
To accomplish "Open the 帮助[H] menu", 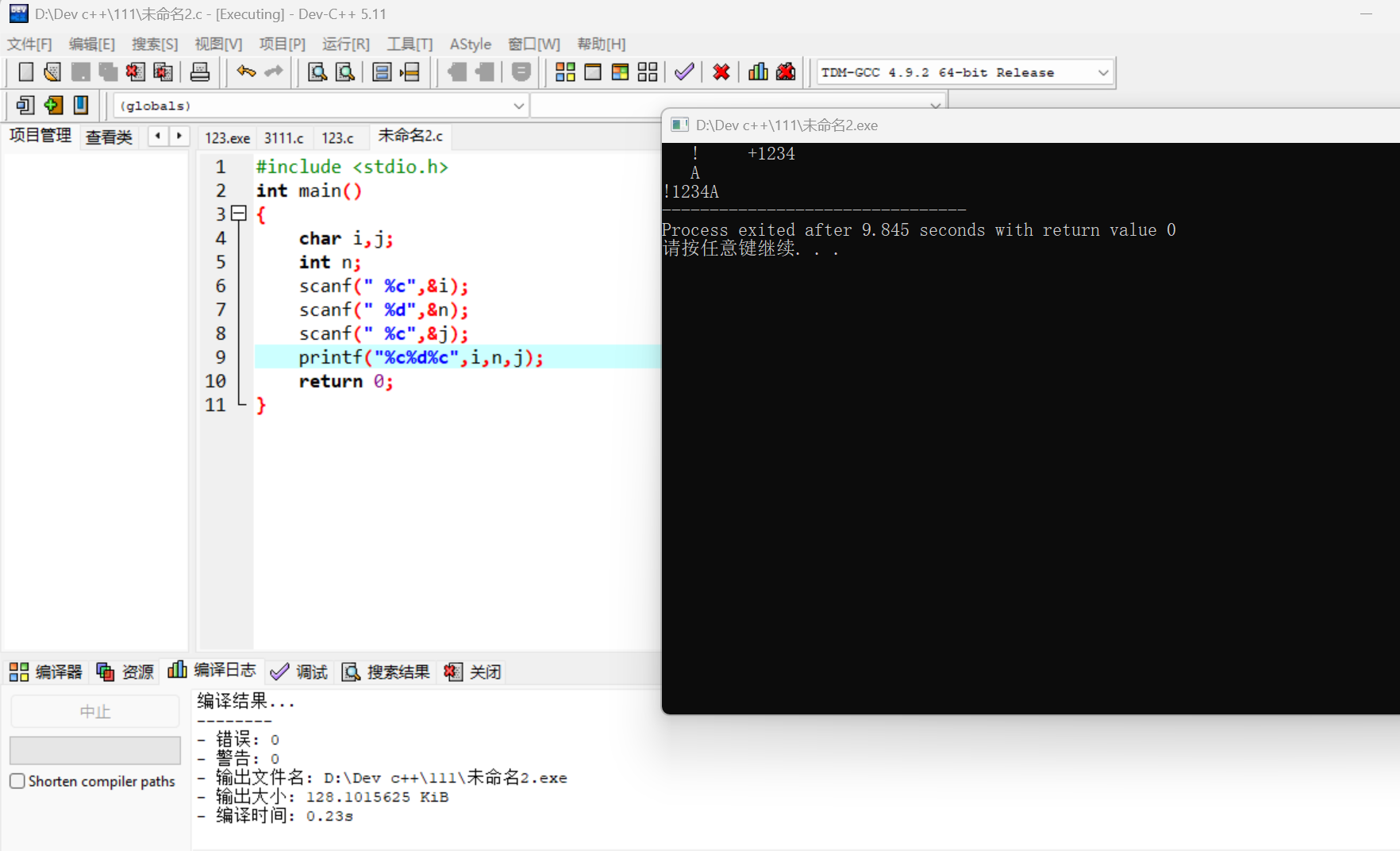I will pos(602,44).
